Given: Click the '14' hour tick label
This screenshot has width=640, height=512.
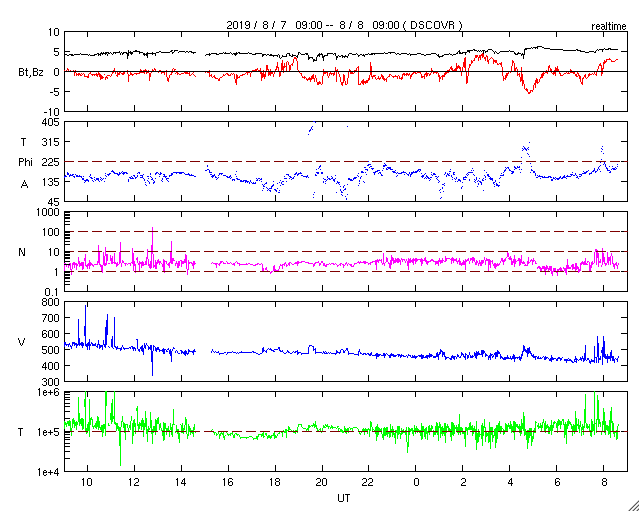Looking at the screenshot, I should [181, 483].
